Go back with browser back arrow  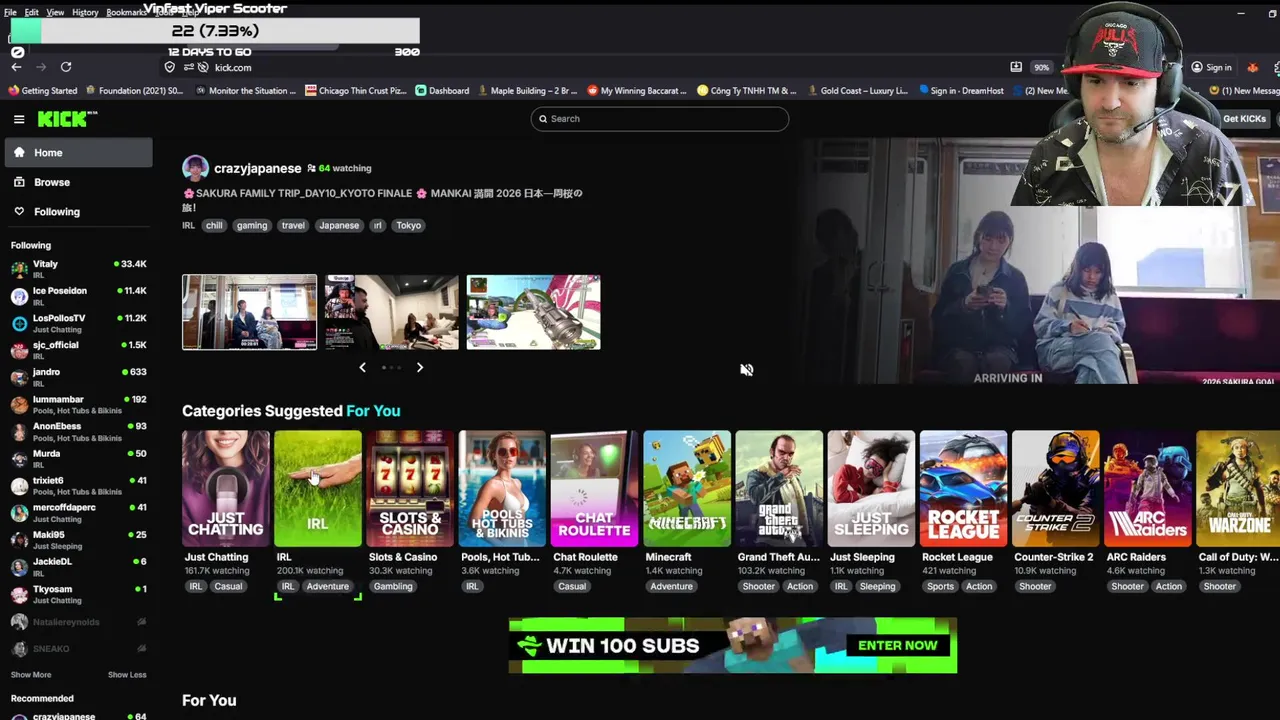pos(16,67)
